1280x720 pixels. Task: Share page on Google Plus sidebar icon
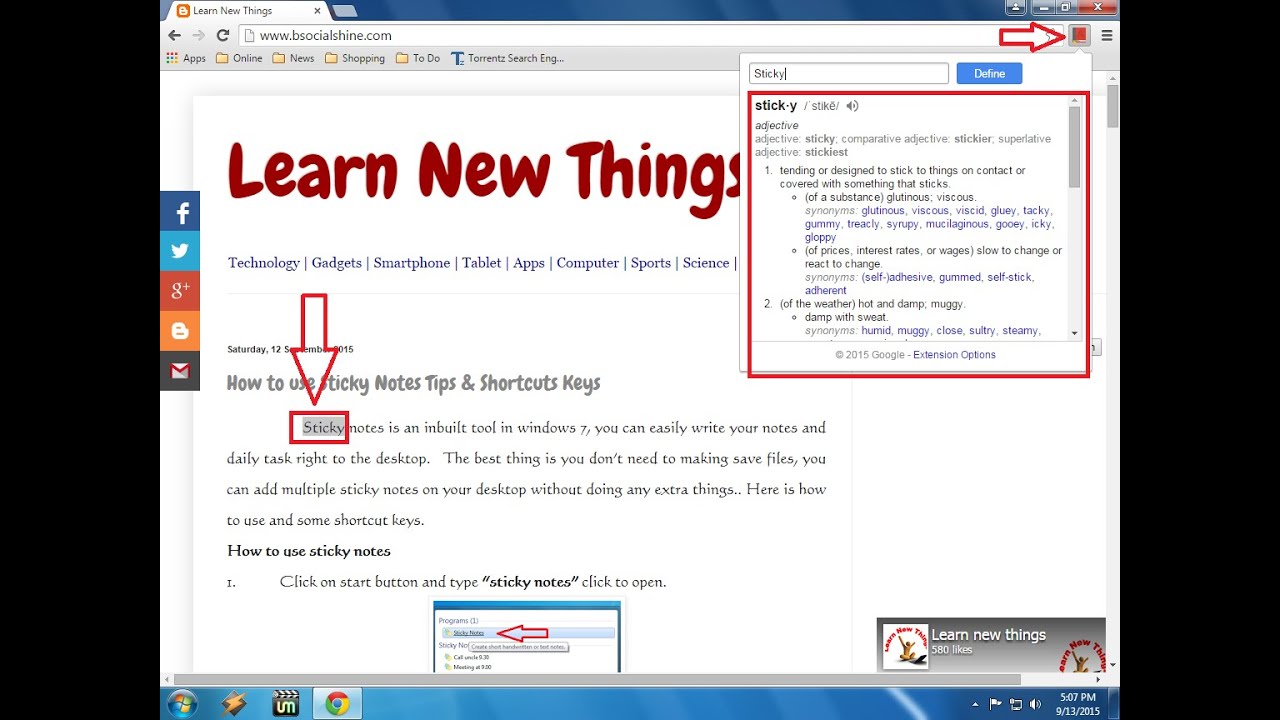[180, 291]
